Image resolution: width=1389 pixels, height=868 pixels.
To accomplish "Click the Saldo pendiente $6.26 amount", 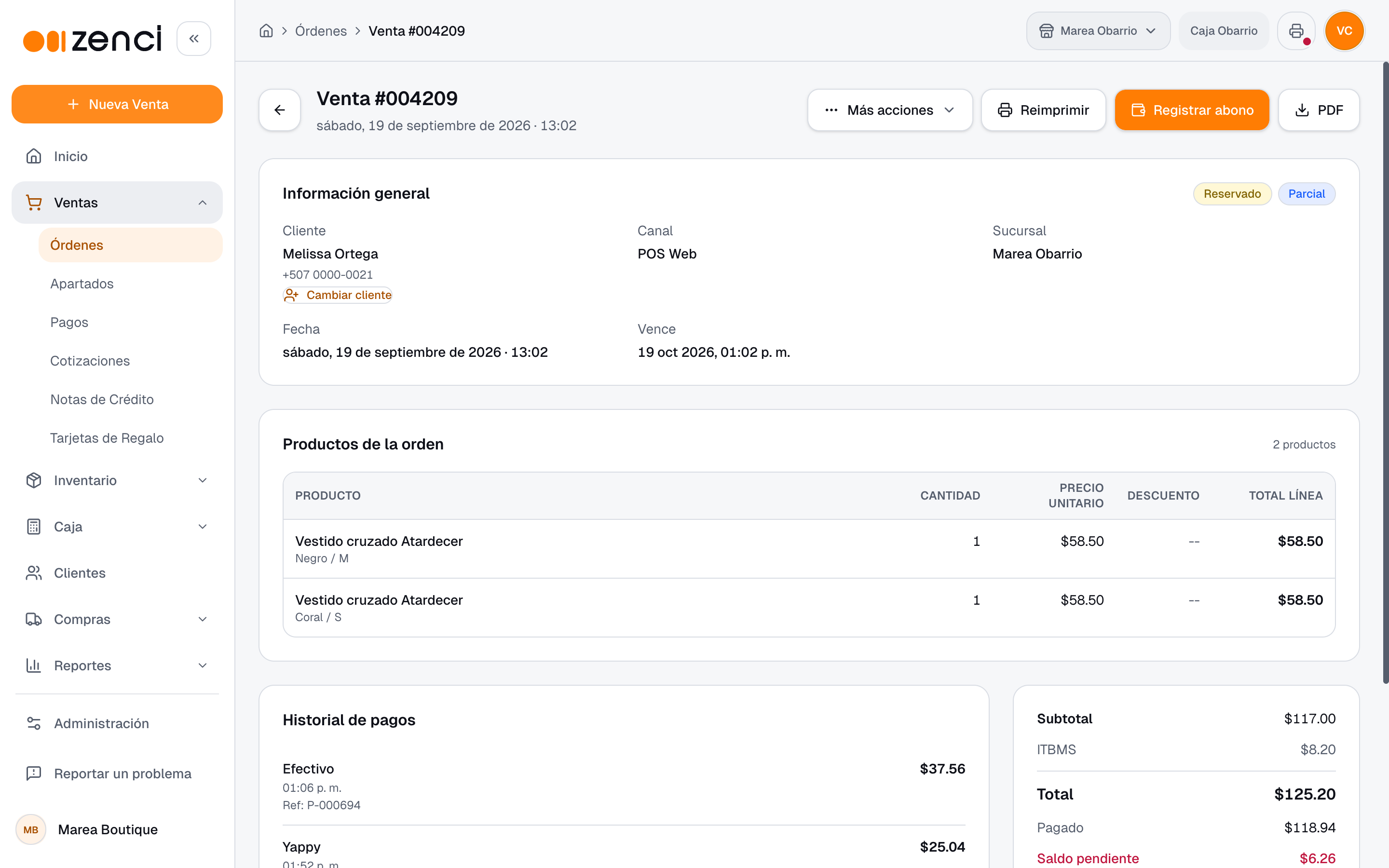I will [1317, 858].
